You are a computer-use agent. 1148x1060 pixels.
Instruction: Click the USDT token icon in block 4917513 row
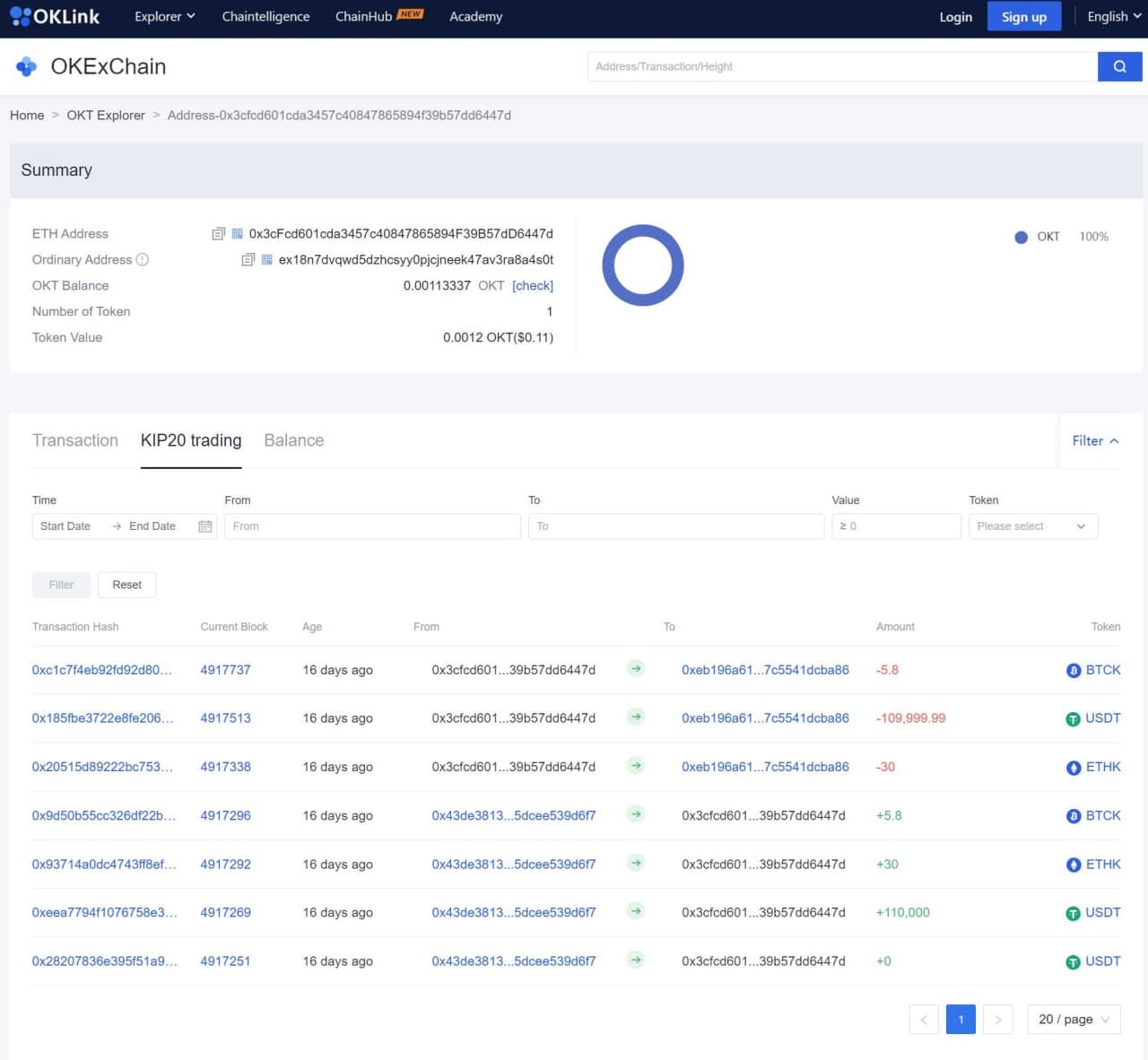pyautogui.click(x=1073, y=719)
